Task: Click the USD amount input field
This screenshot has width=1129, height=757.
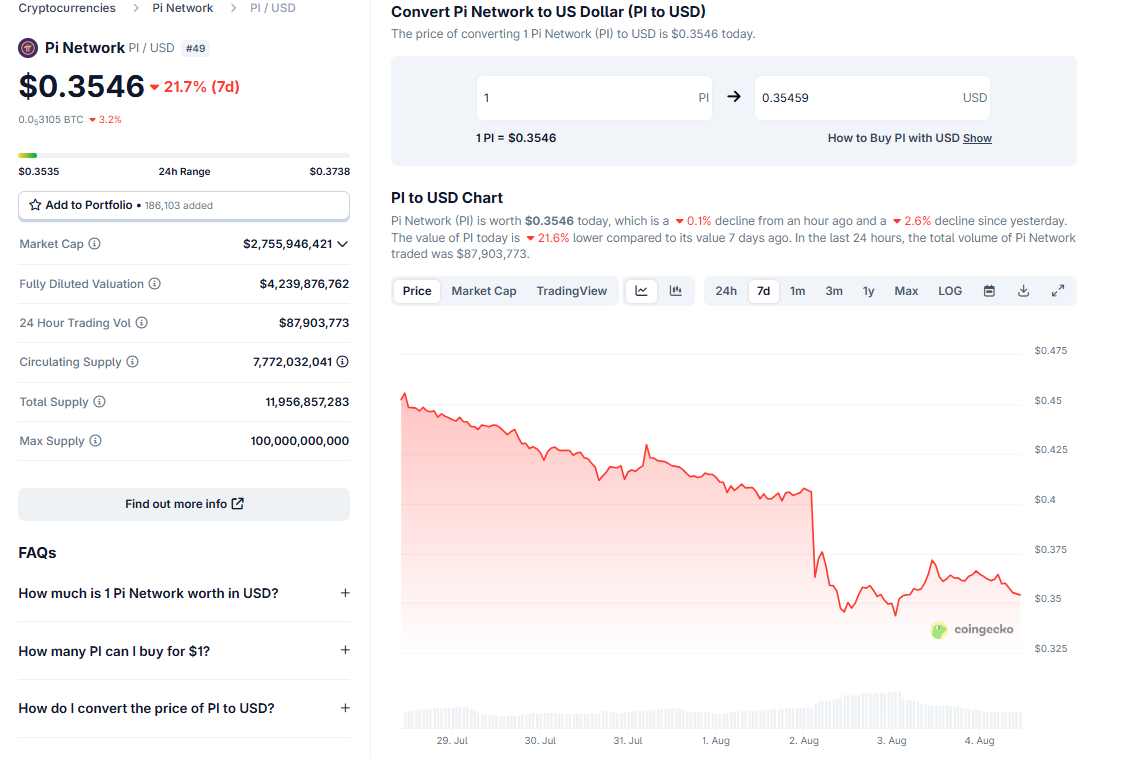Action: [872, 97]
